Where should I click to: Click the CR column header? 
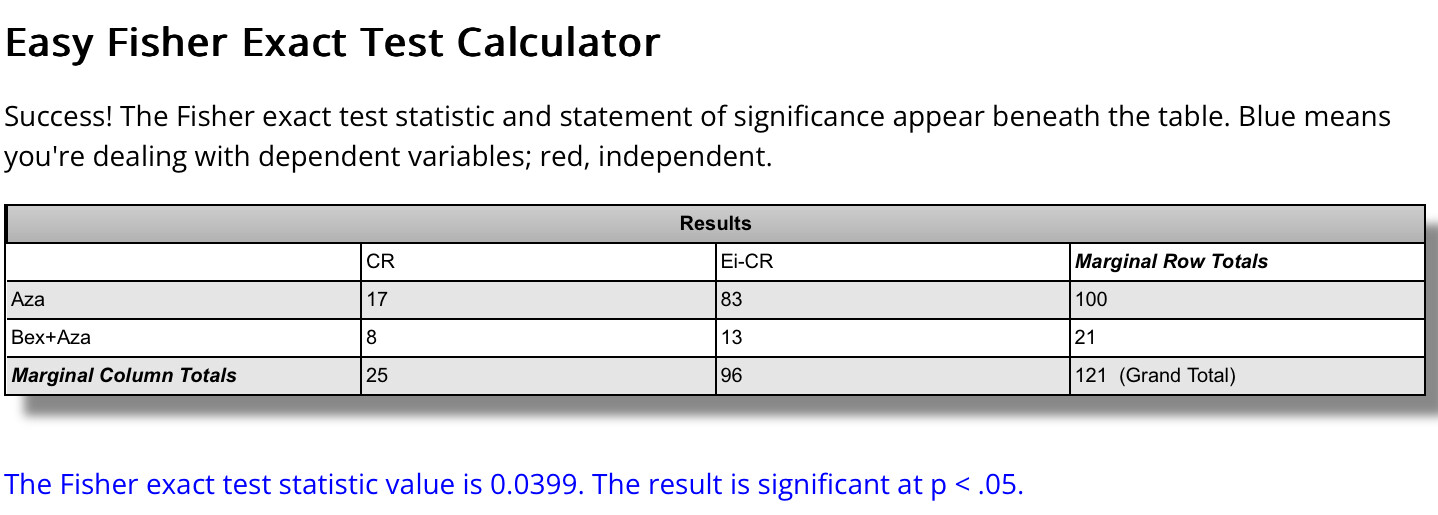coord(381,262)
